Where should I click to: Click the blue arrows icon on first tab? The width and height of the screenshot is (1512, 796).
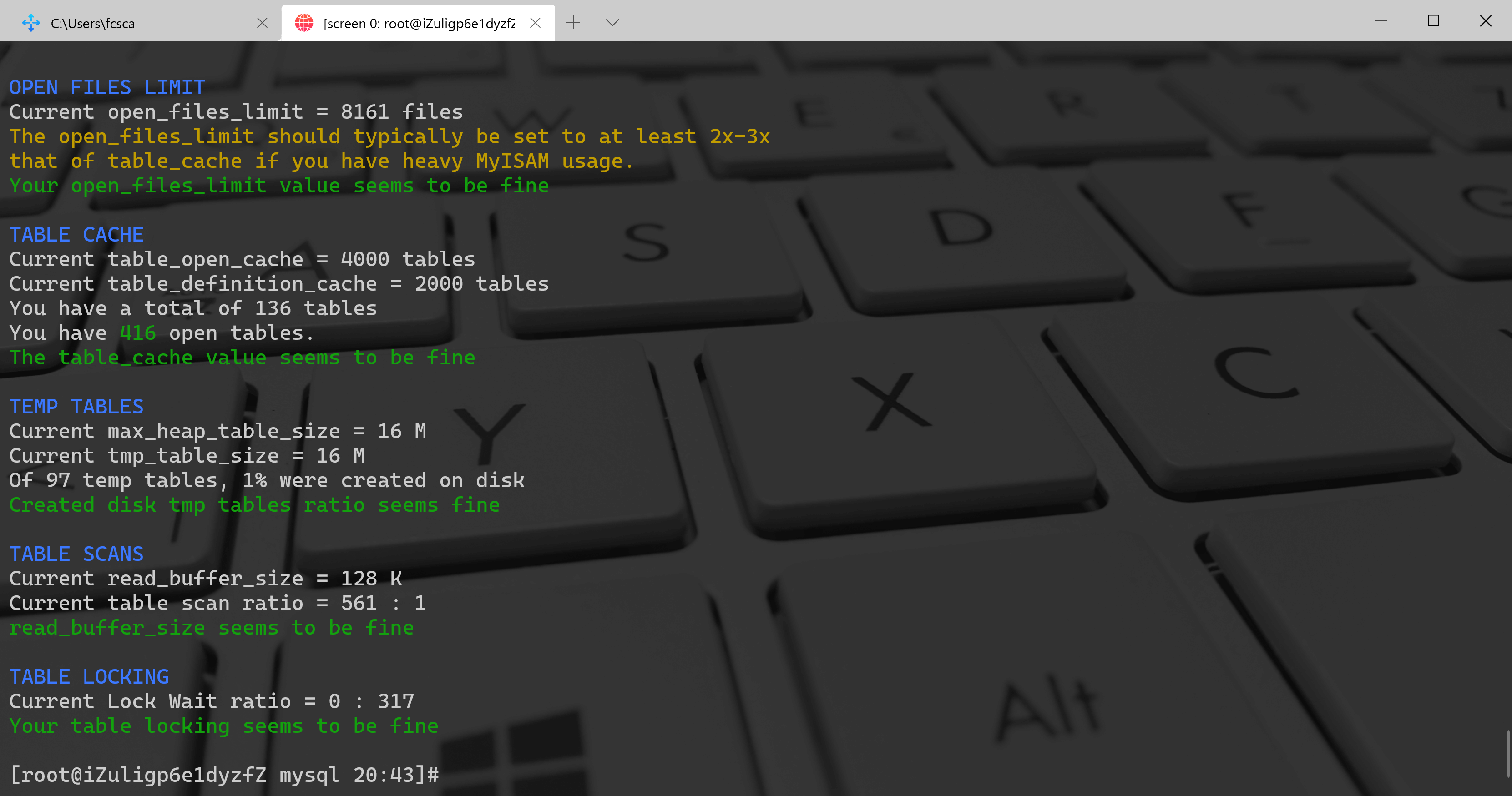click(30, 24)
